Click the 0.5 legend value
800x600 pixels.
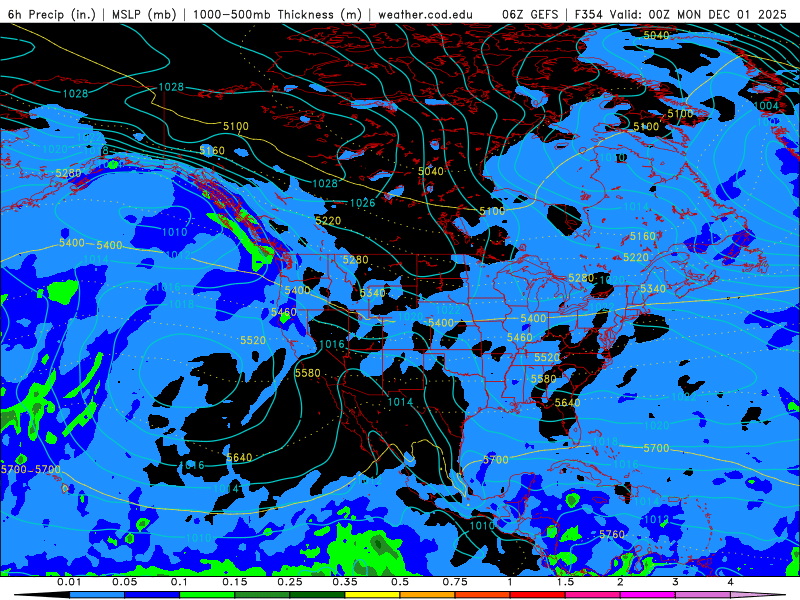[x=400, y=582]
